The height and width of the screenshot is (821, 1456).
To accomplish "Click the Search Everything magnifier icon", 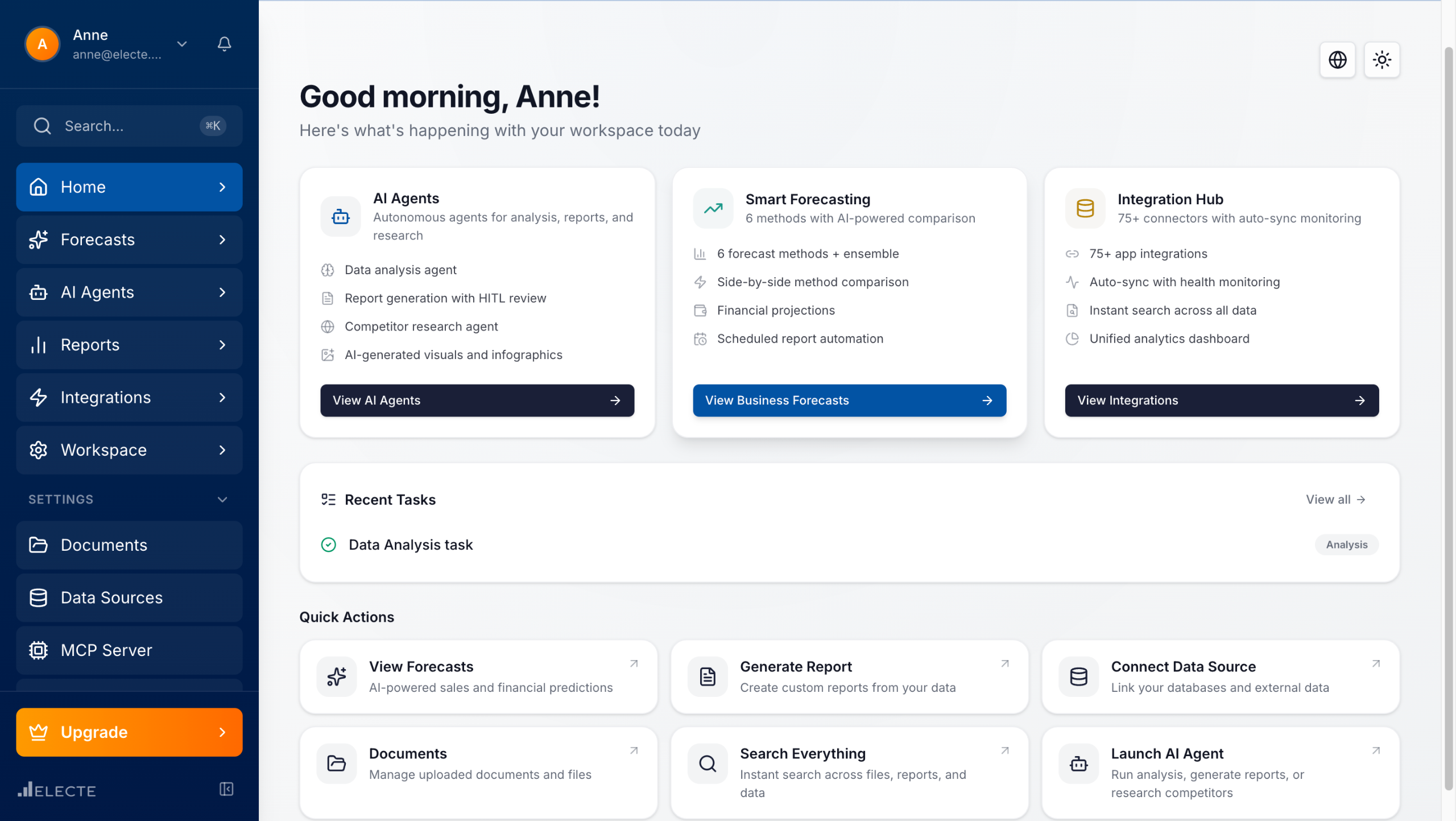I will point(707,764).
